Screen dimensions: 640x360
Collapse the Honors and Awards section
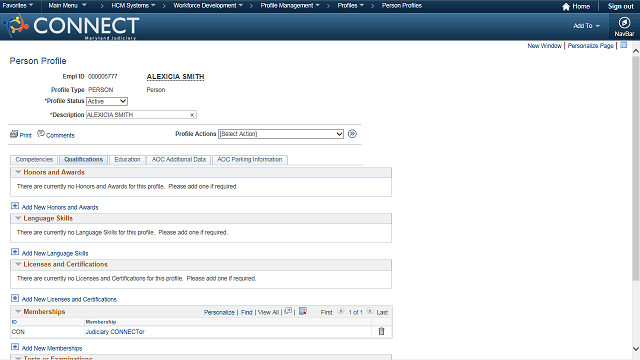coord(18,172)
